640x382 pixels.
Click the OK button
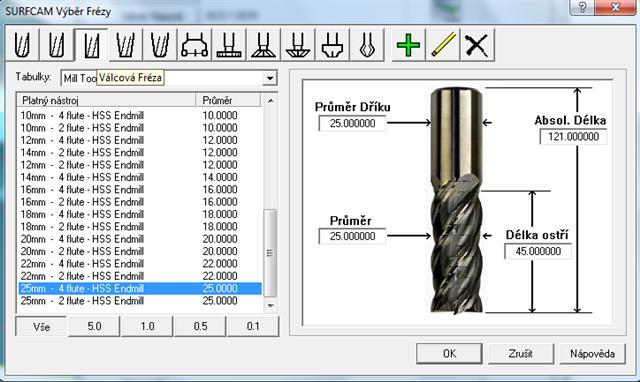point(449,353)
